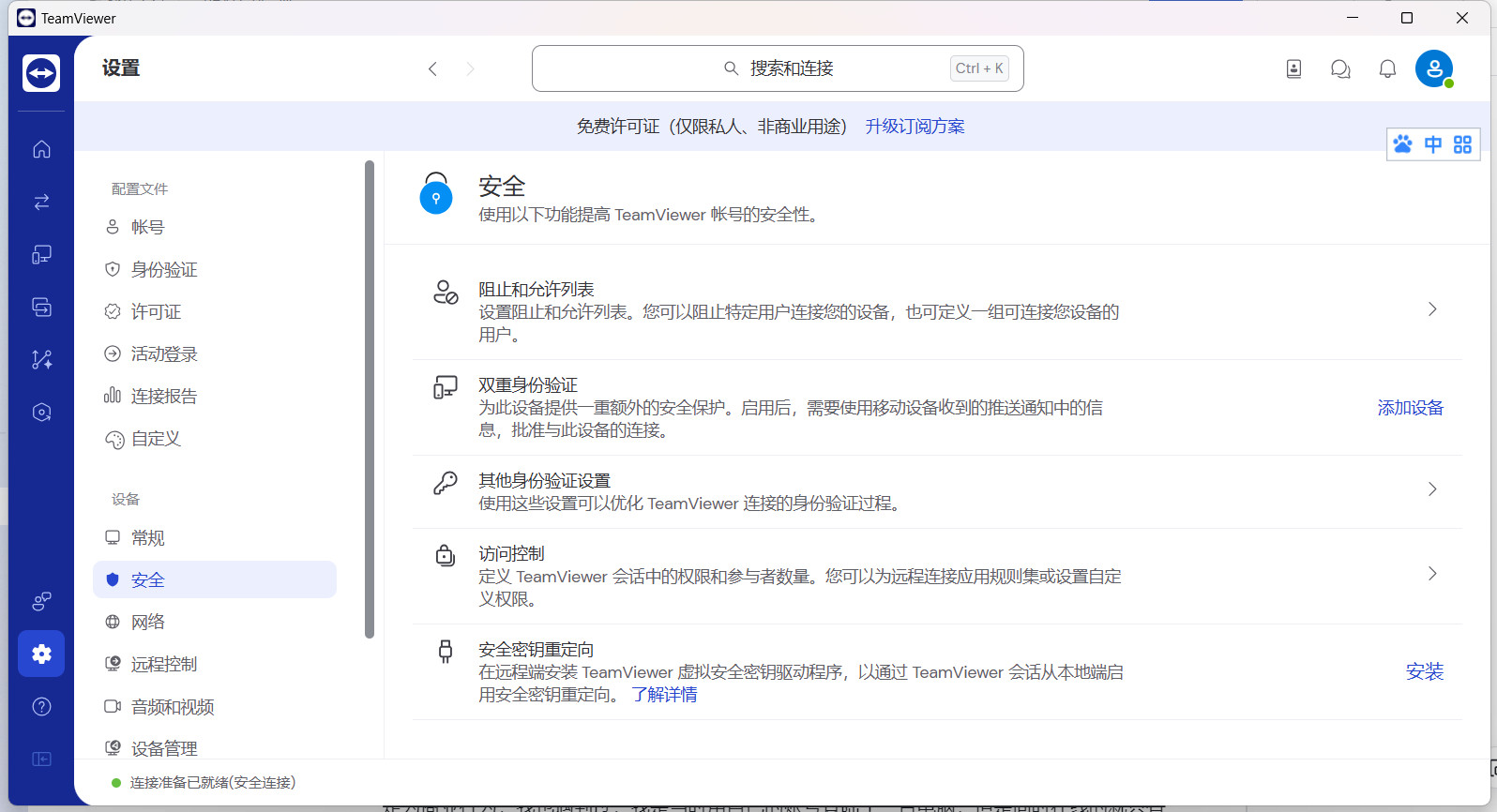
Task: Click the 双重身份验证 heading
Action: tap(528, 385)
